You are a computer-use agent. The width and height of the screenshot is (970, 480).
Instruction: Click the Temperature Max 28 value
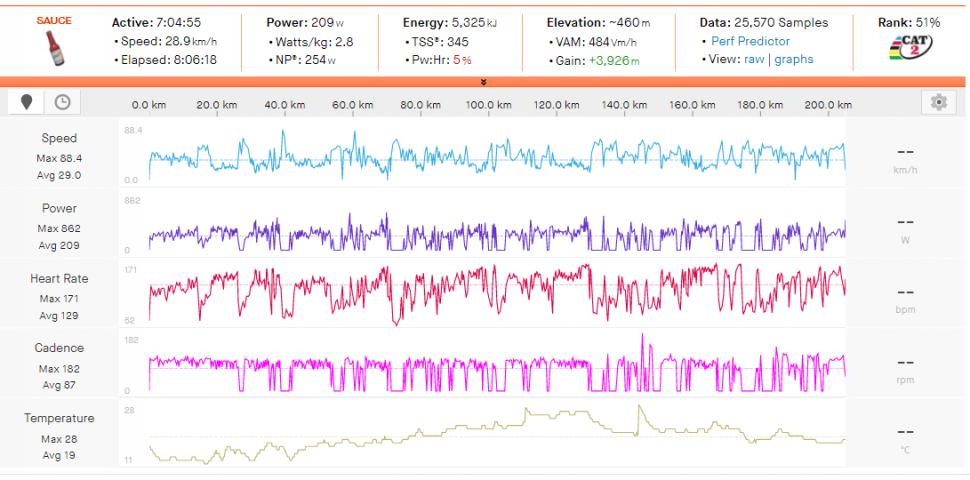(x=59, y=439)
